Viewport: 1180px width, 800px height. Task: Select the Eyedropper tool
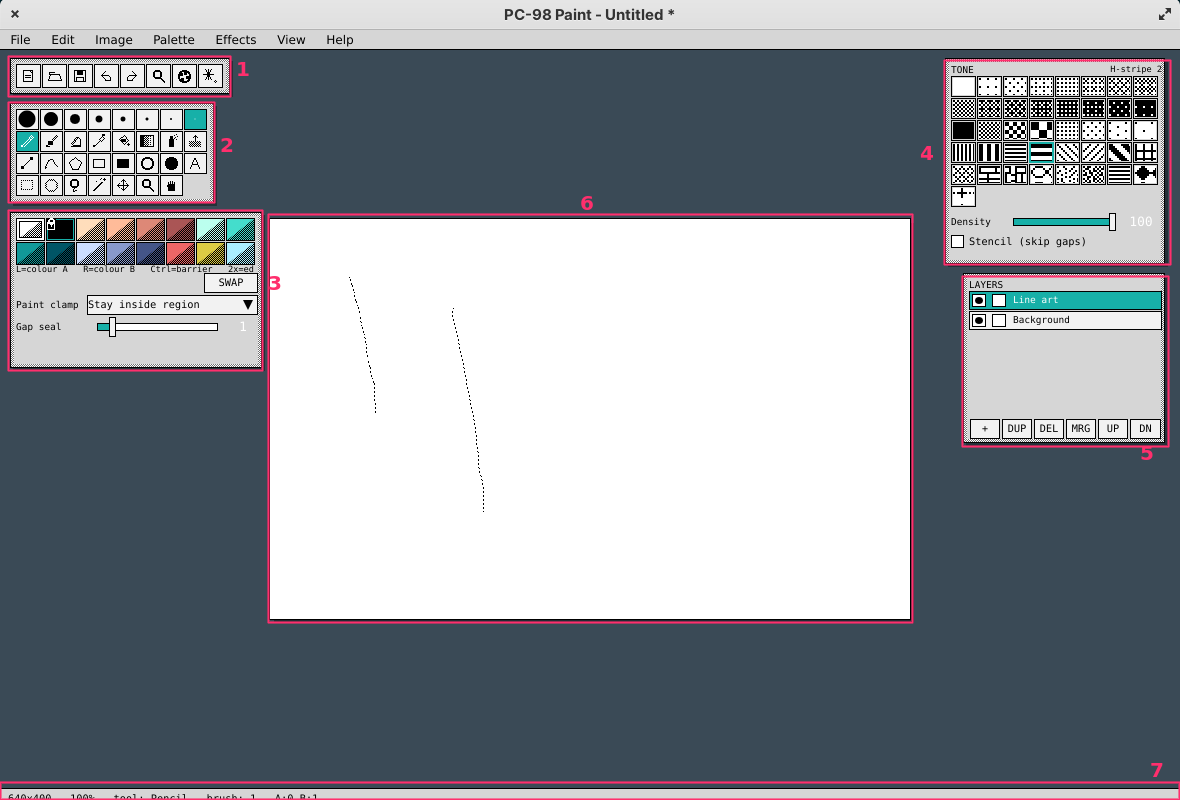click(x=99, y=141)
